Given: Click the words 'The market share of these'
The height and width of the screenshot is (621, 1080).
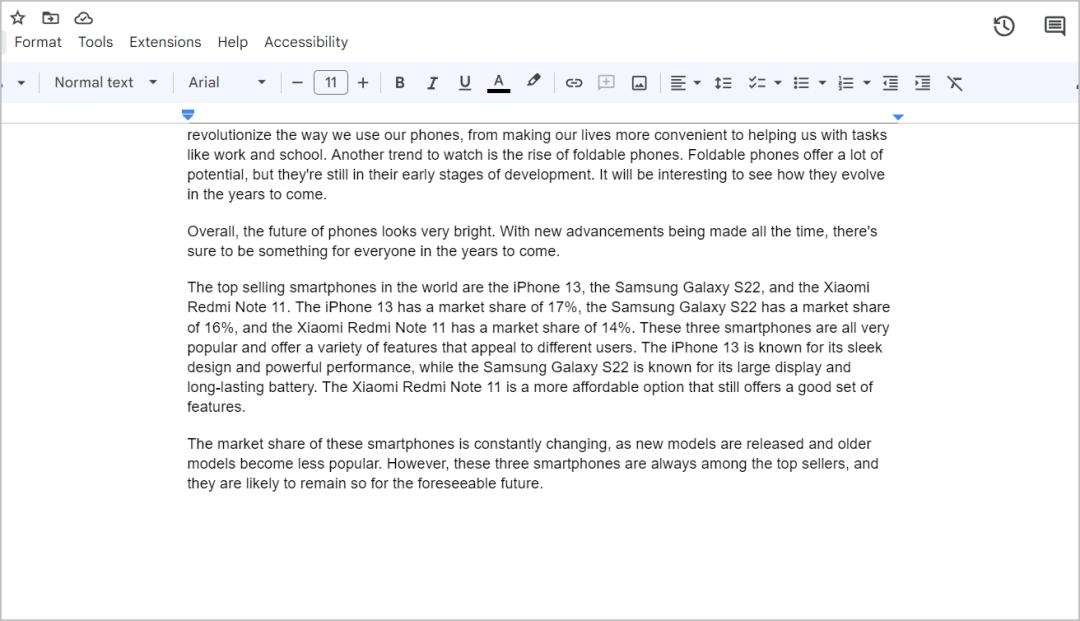Looking at the screenshot, I should click(x=274, y=444).
